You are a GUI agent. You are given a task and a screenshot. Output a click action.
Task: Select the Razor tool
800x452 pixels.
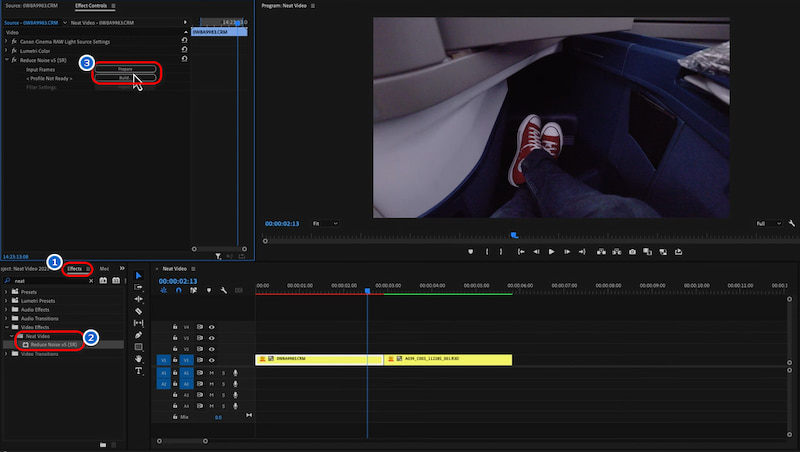[x=138, y=311]
